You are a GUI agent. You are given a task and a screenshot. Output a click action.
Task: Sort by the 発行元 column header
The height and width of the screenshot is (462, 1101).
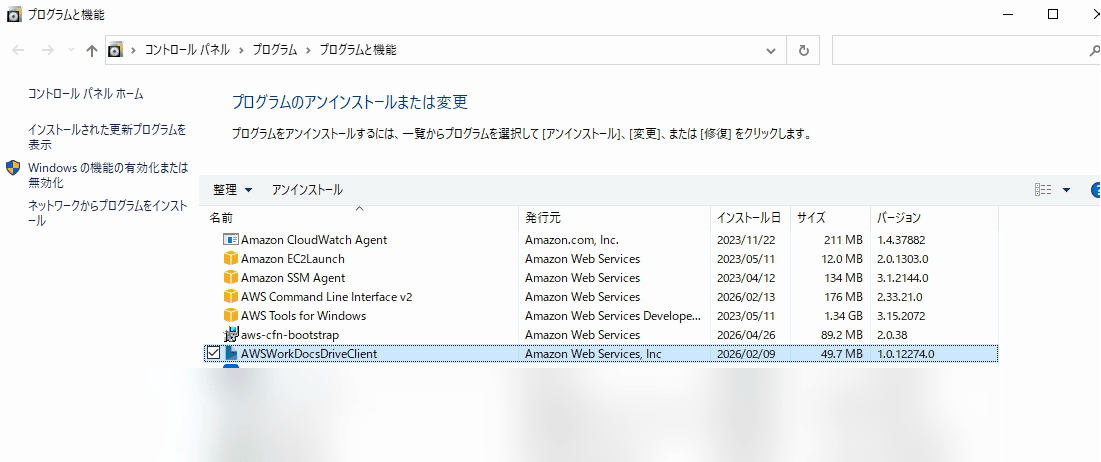pyautogui.click(x=543, y=217)
